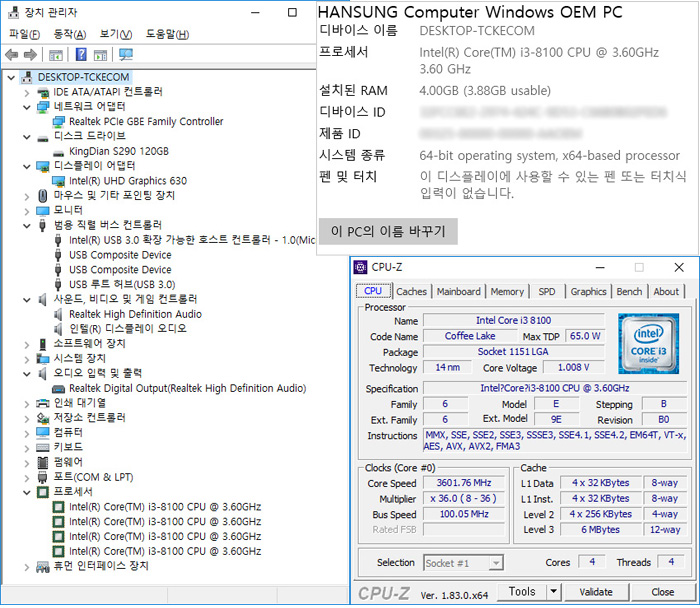Collapse the 범용 직렬 버스 컨트롤러 node
This screenshot has width=700, height=608.
(27, 226)
